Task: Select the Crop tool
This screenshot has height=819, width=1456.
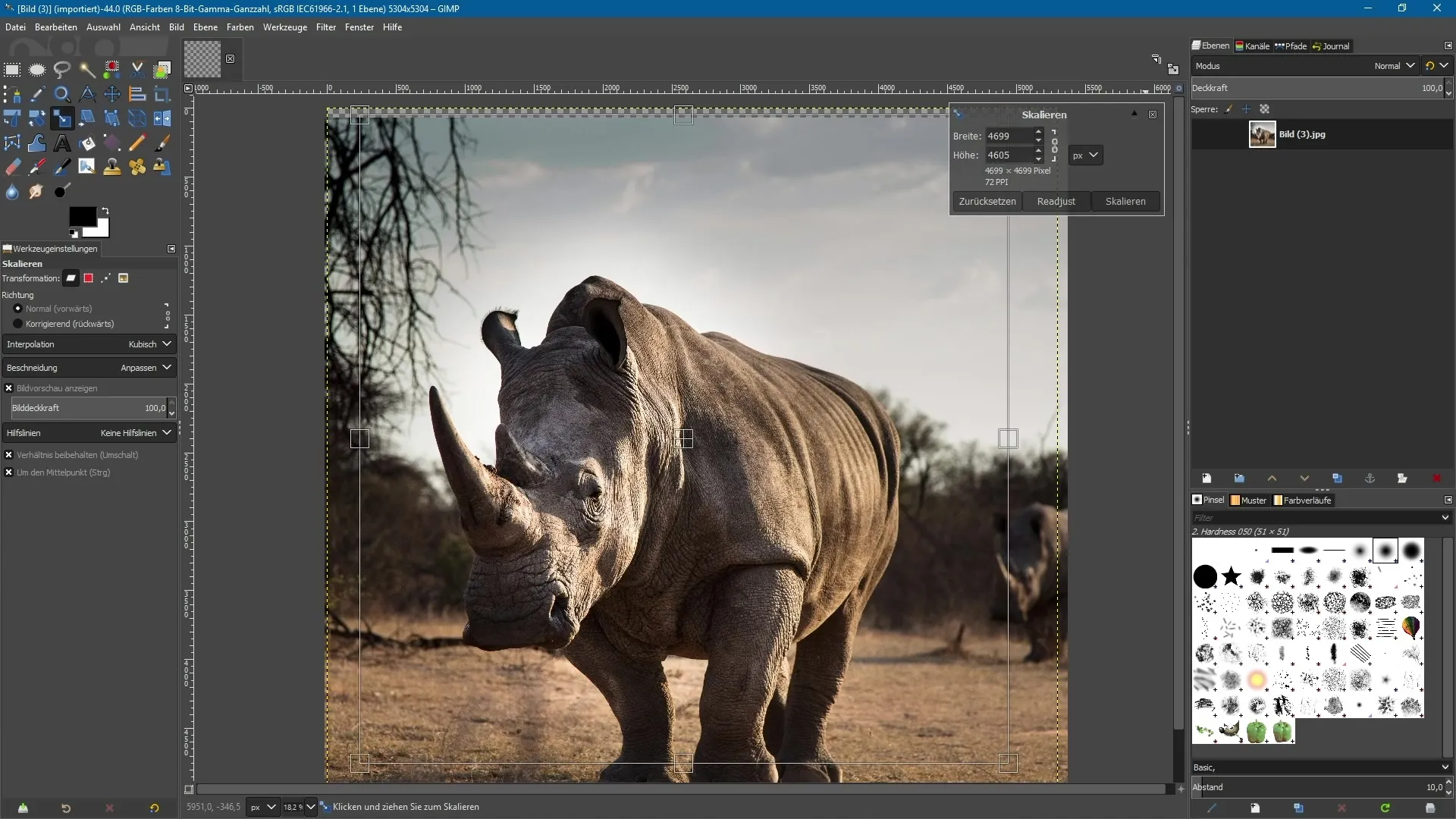Action: coord(162,94)
